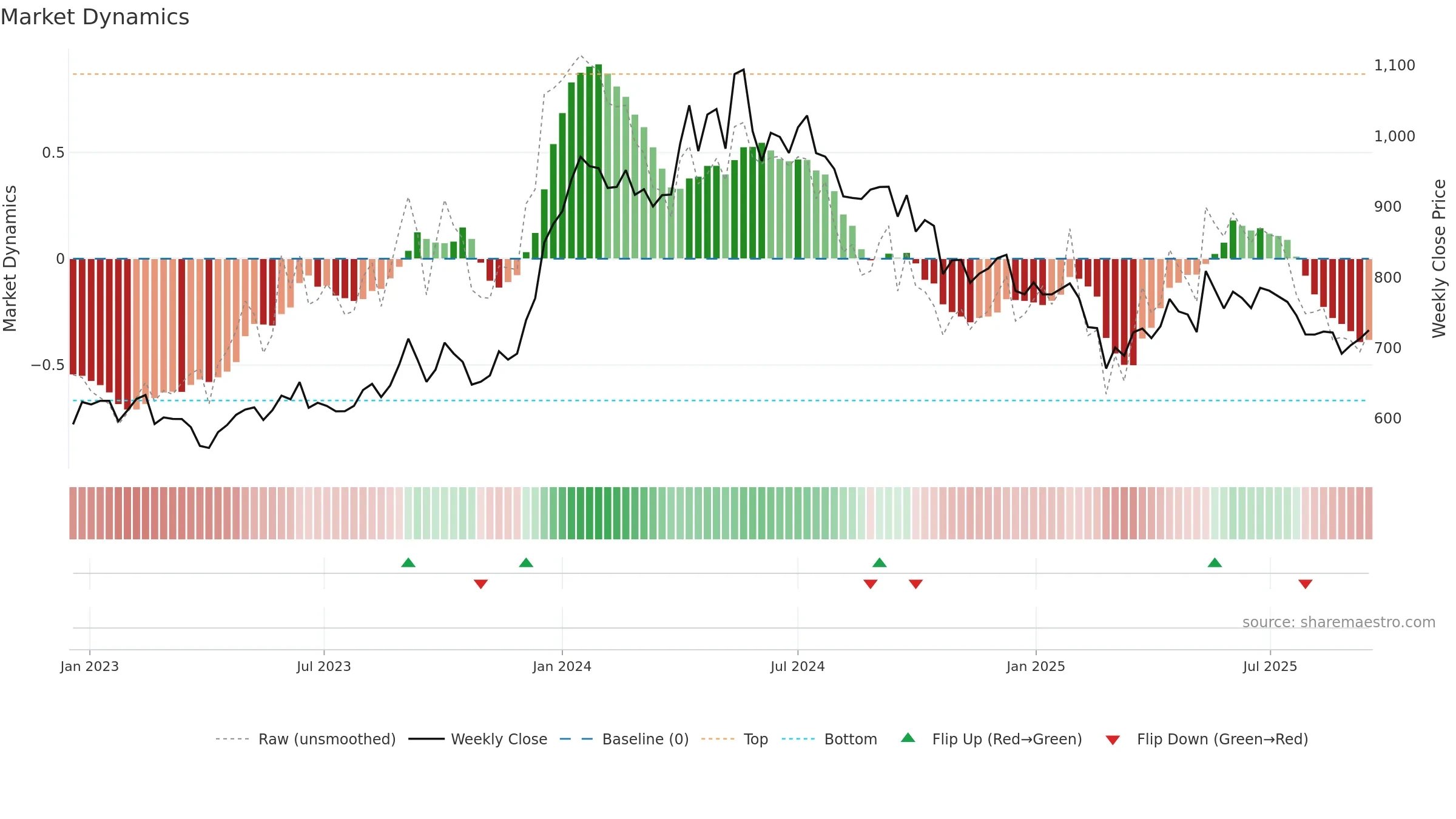Click the 800 price axis tick
The width and height of the screenshot is (1456, 819).
pos(1388,277)
